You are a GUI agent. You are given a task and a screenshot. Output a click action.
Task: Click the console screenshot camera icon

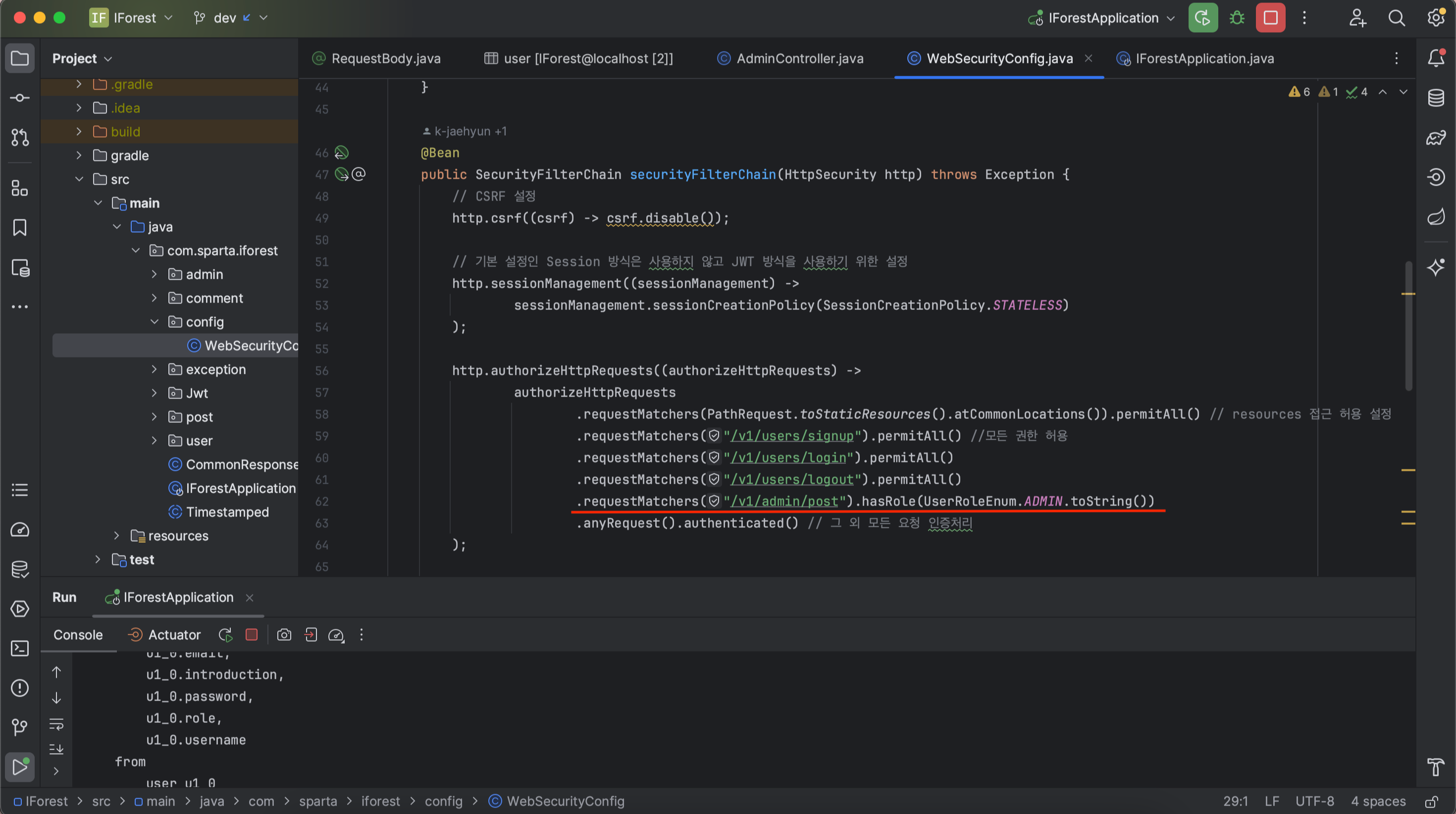(x=284, y=635)
